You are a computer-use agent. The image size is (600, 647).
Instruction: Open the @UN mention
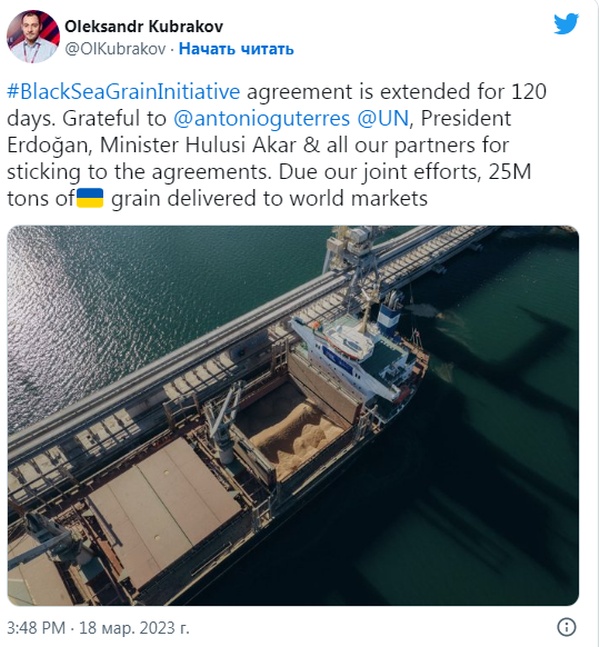pyautogui.click(x=383, y=118)
